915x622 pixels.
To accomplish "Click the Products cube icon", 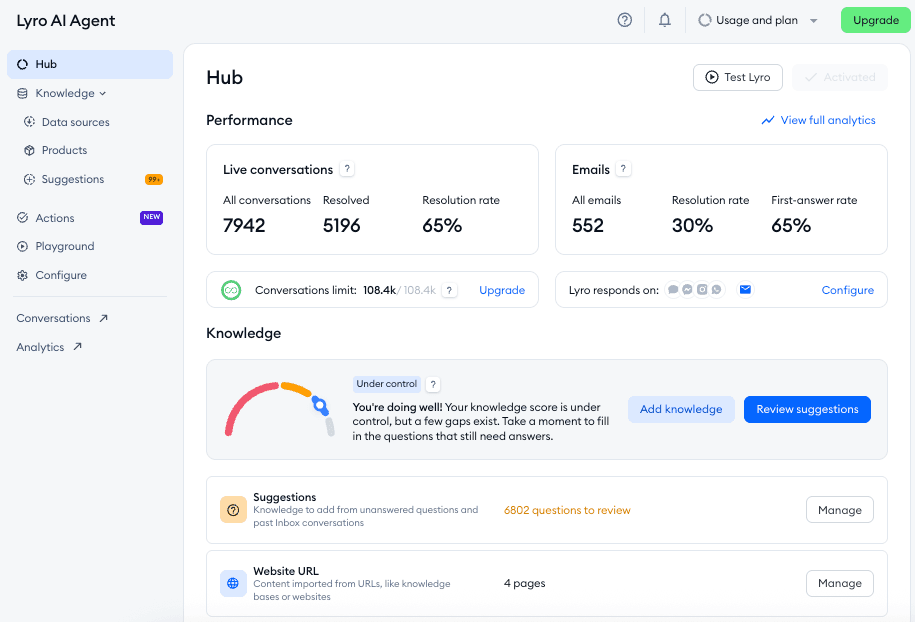I will [29, 150].
